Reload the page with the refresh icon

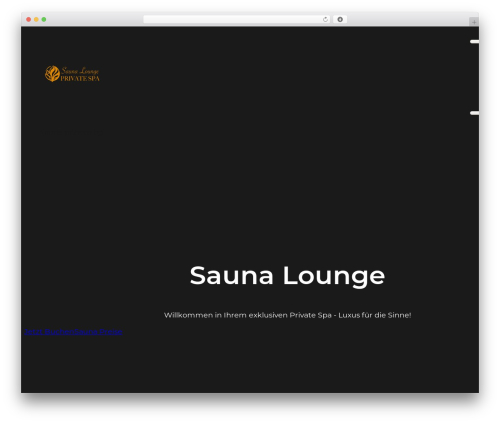tap(325, 20)
